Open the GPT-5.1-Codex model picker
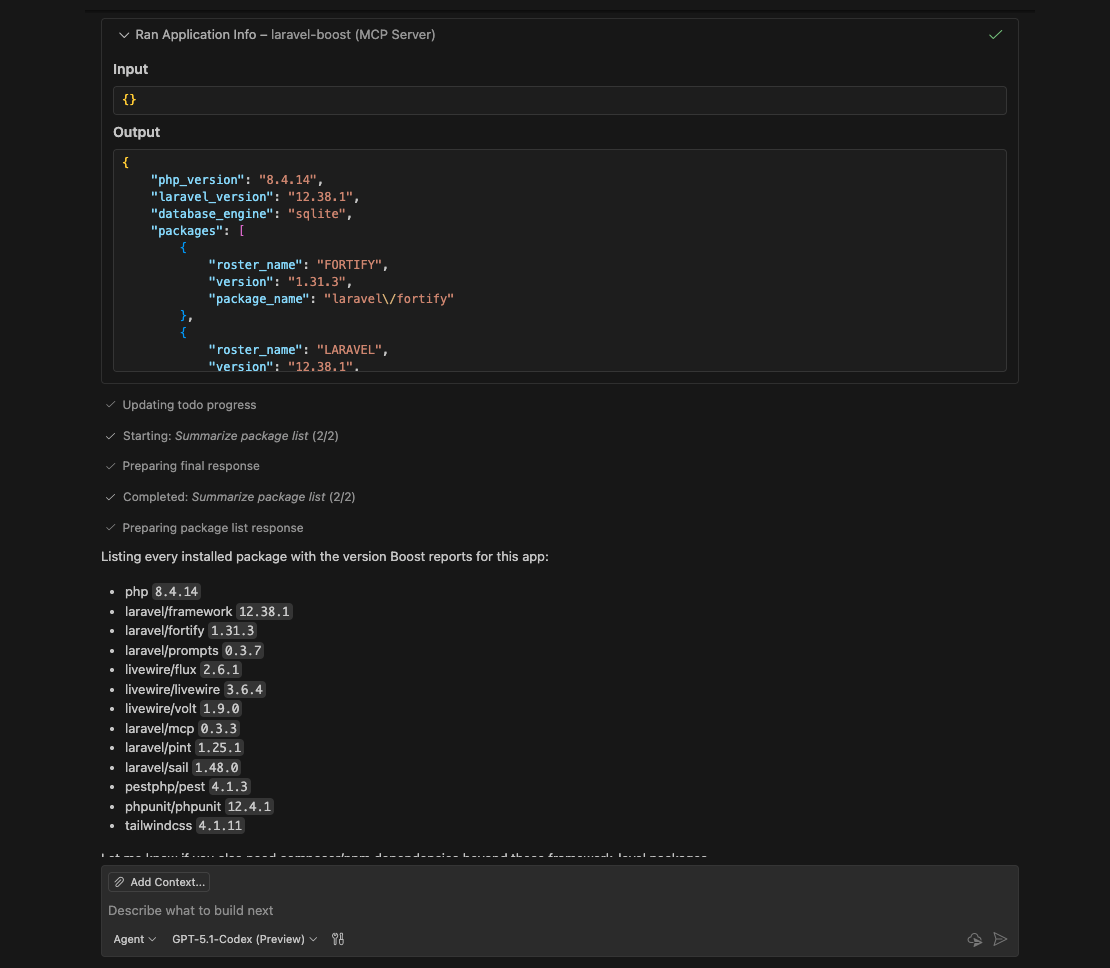Screen dimensions: 1110x968 pos(243,939)
